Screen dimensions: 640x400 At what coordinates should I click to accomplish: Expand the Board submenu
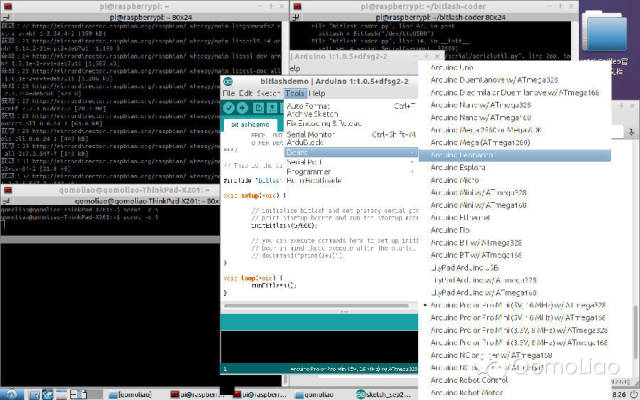pyautogui.click(x=351, y=152)
